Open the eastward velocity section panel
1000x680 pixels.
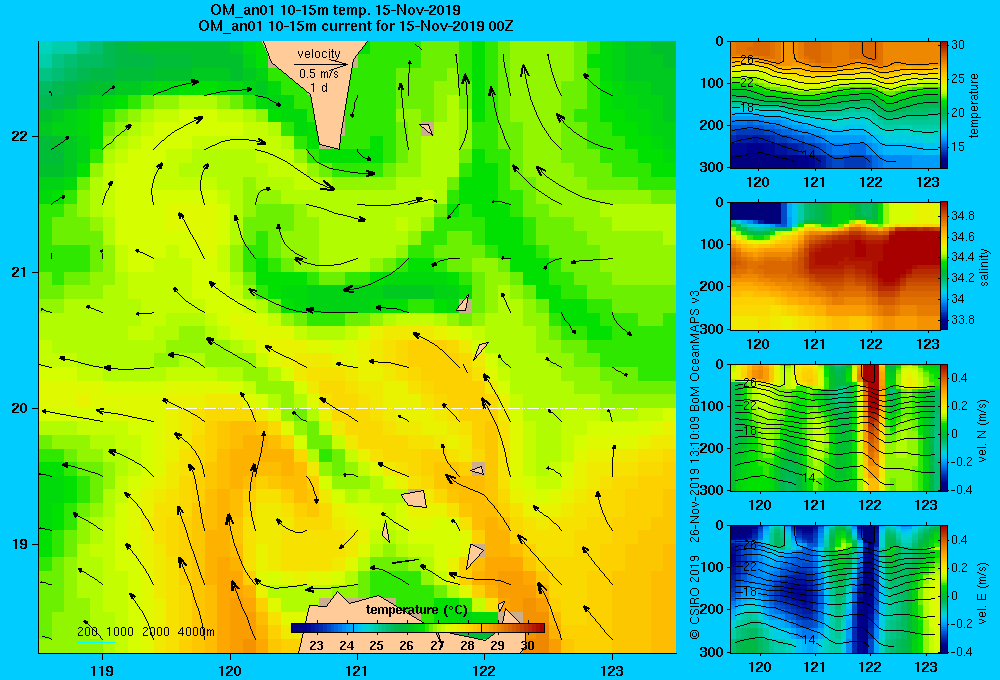point(835,589)
